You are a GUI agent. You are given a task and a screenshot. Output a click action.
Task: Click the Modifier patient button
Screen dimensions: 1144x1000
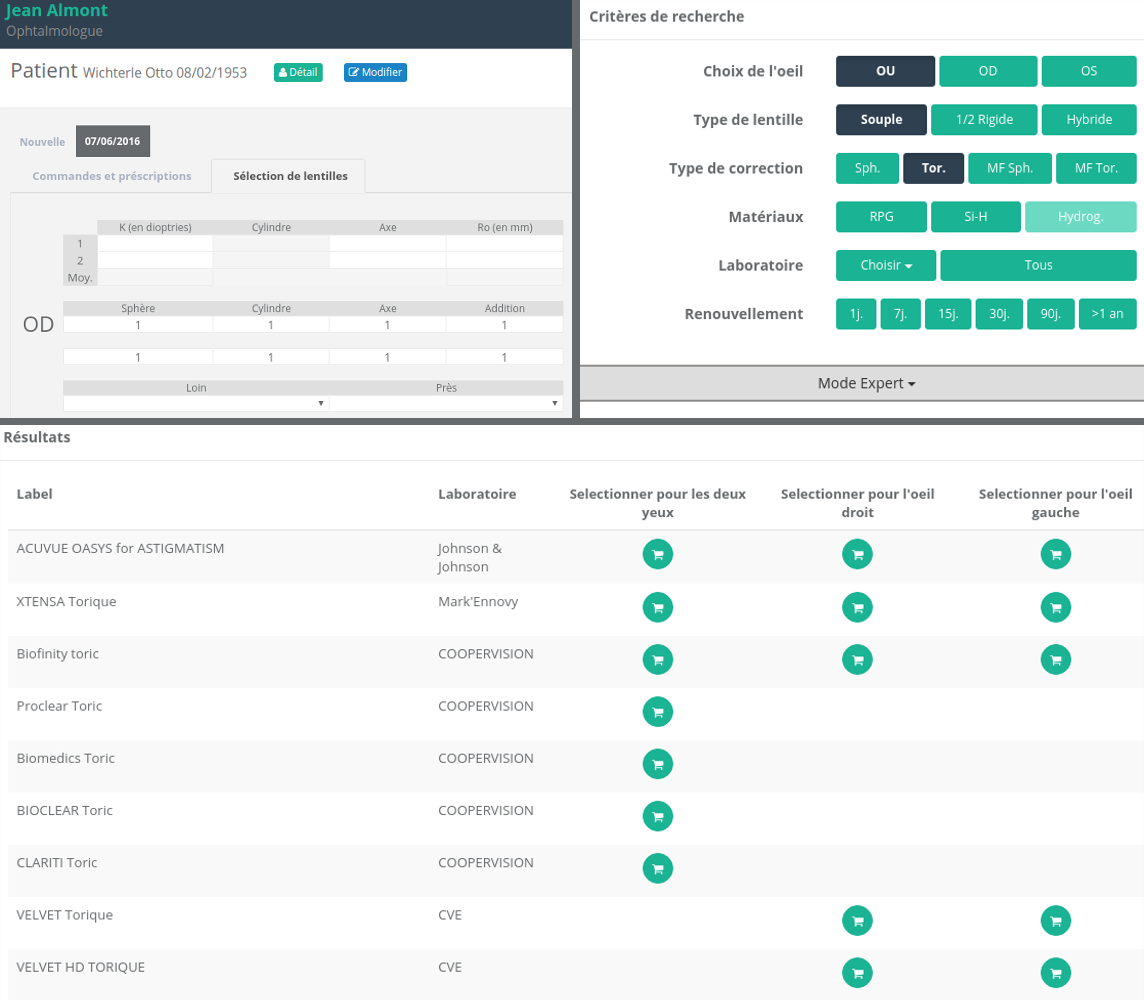[375, 72]
